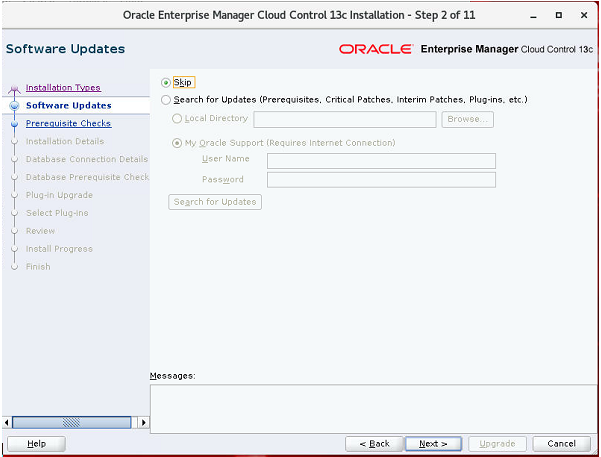The width and height of the screenshot is (601, 457).
Task: Click the Password input field
Action: point(381,180)
